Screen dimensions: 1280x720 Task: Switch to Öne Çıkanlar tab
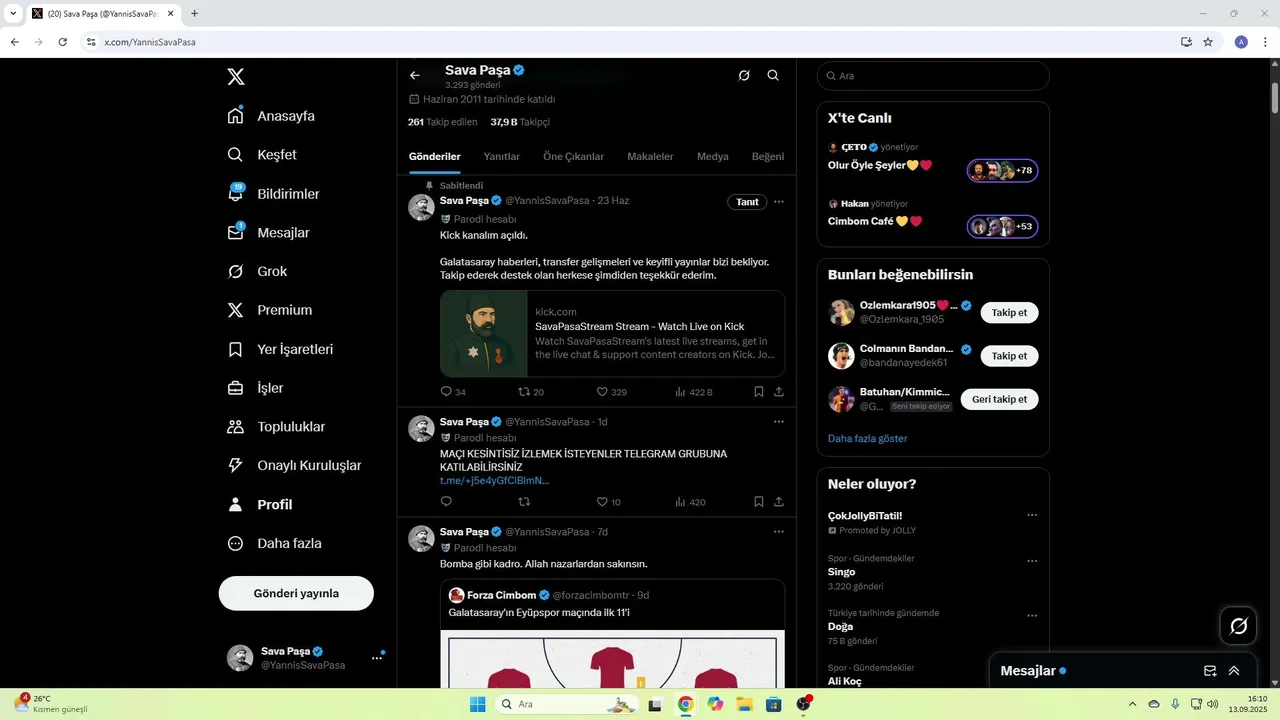573,157
